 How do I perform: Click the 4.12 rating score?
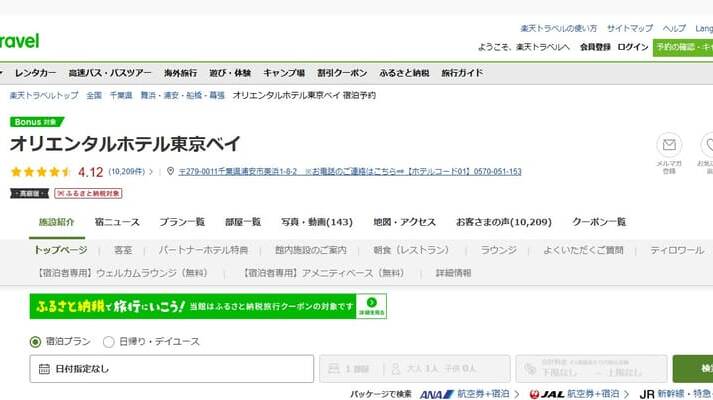[x=90, y=172]
